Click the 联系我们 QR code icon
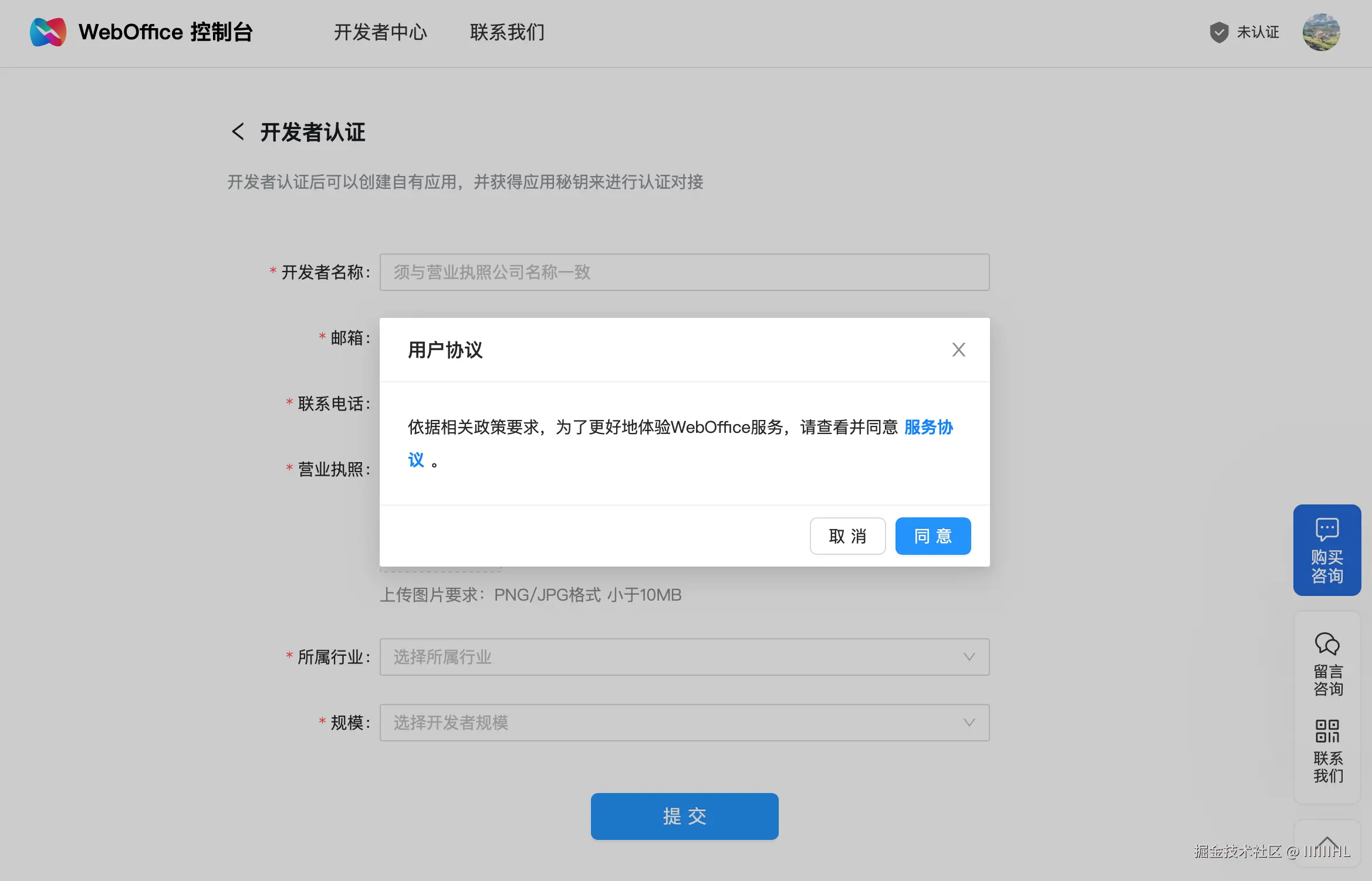Image resolution: width=1372 pixels, height=881 pixels. [1327, 731]
